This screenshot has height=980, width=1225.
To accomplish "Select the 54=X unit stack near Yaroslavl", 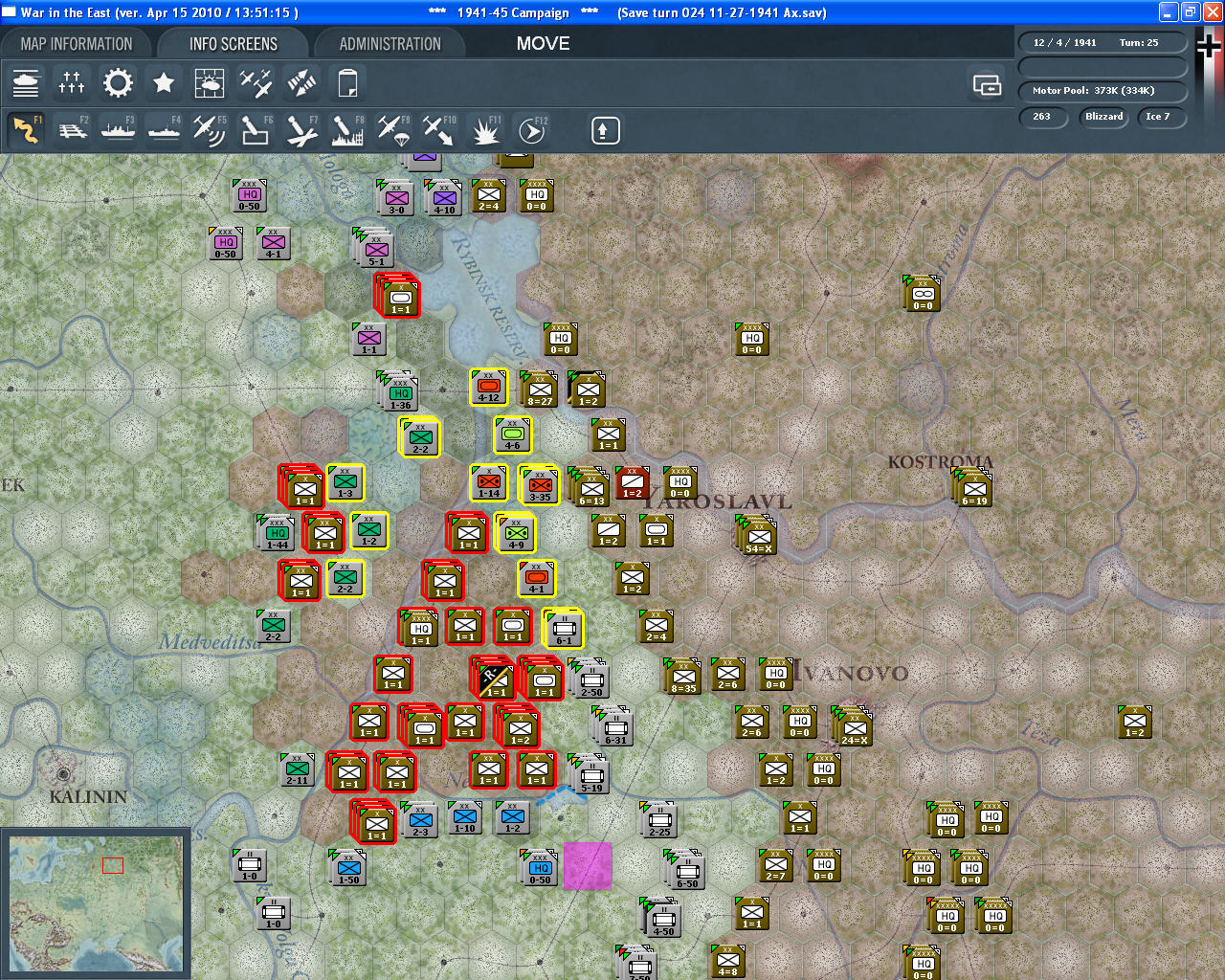I will pyautogui.click(x=757, y=535).
